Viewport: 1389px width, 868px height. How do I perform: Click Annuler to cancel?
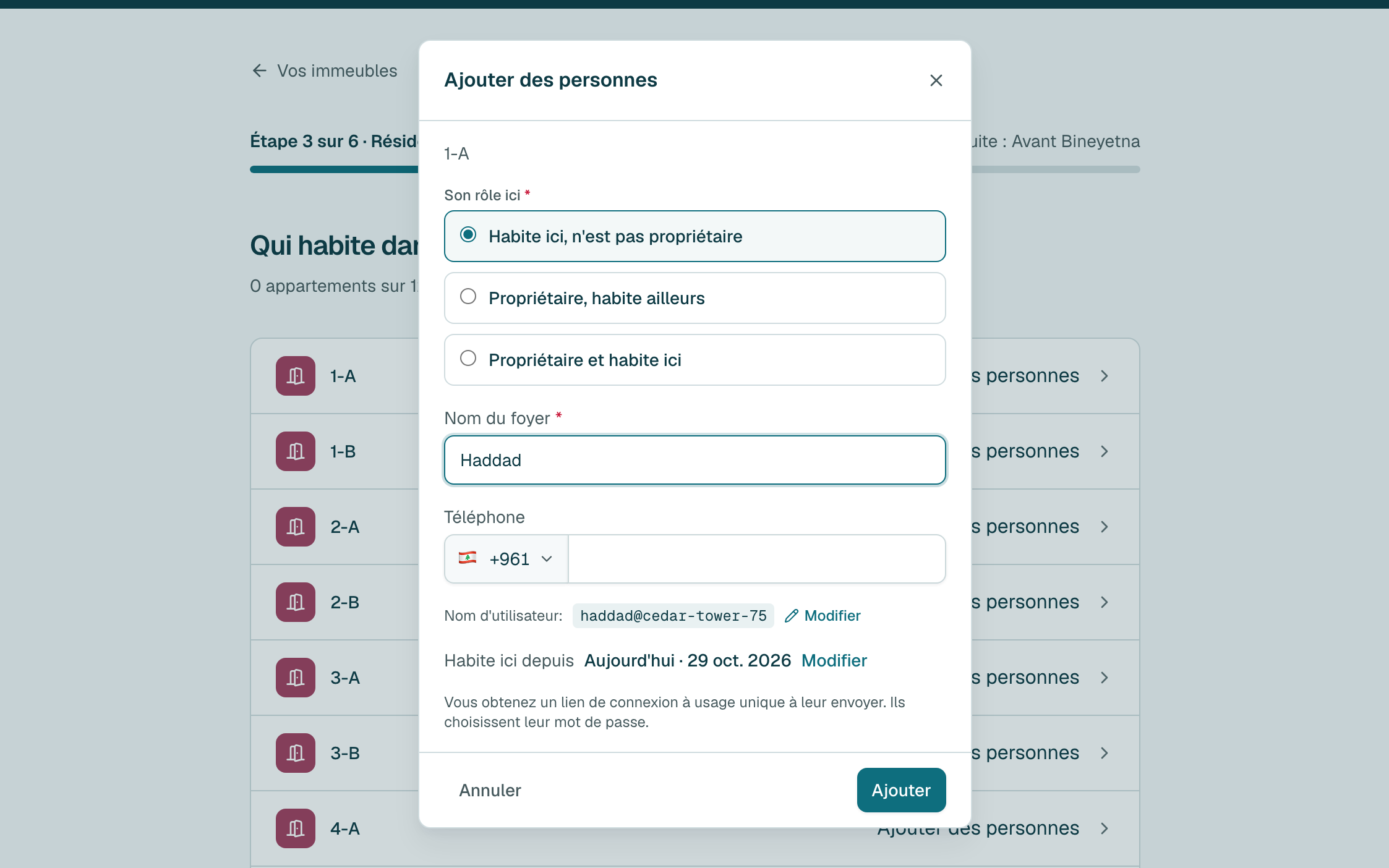pyautogui.click(x=490, y=790)
